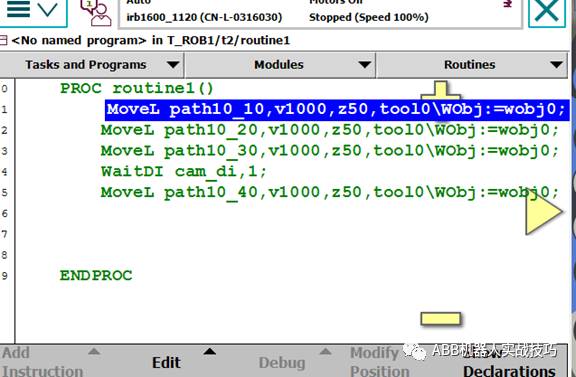Select the WaitDI cam_di,1 instruction
The image size is (576, 377).
tap(184, 172)
